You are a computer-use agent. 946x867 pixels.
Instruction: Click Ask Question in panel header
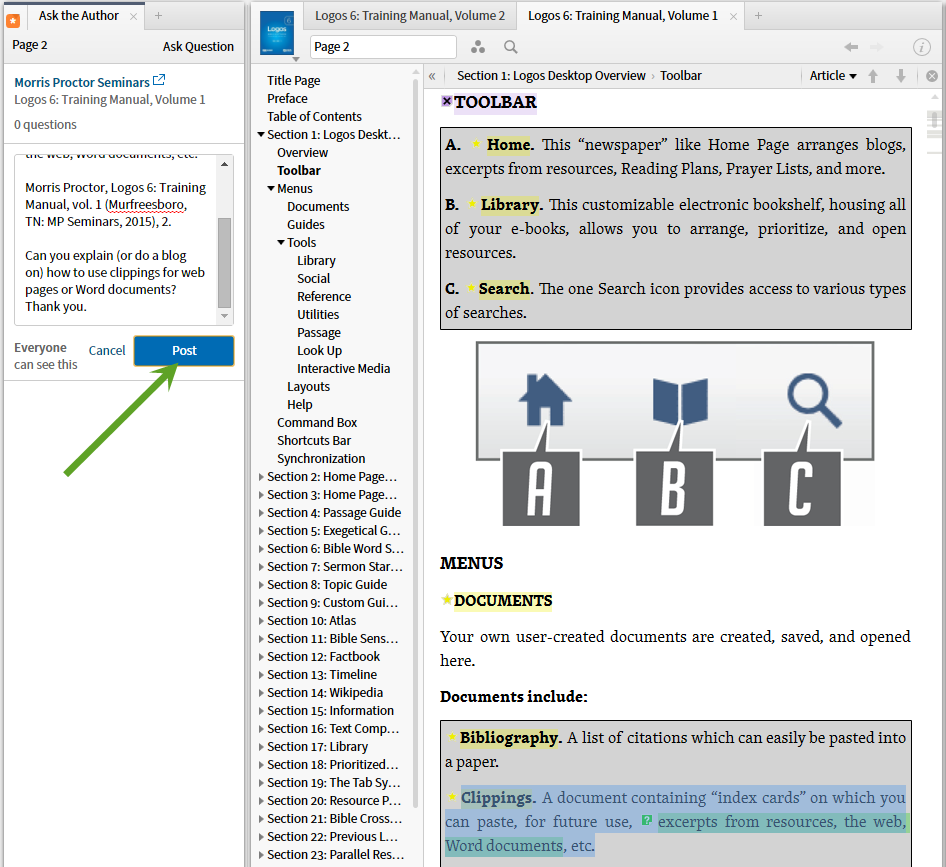click(198, 46)
